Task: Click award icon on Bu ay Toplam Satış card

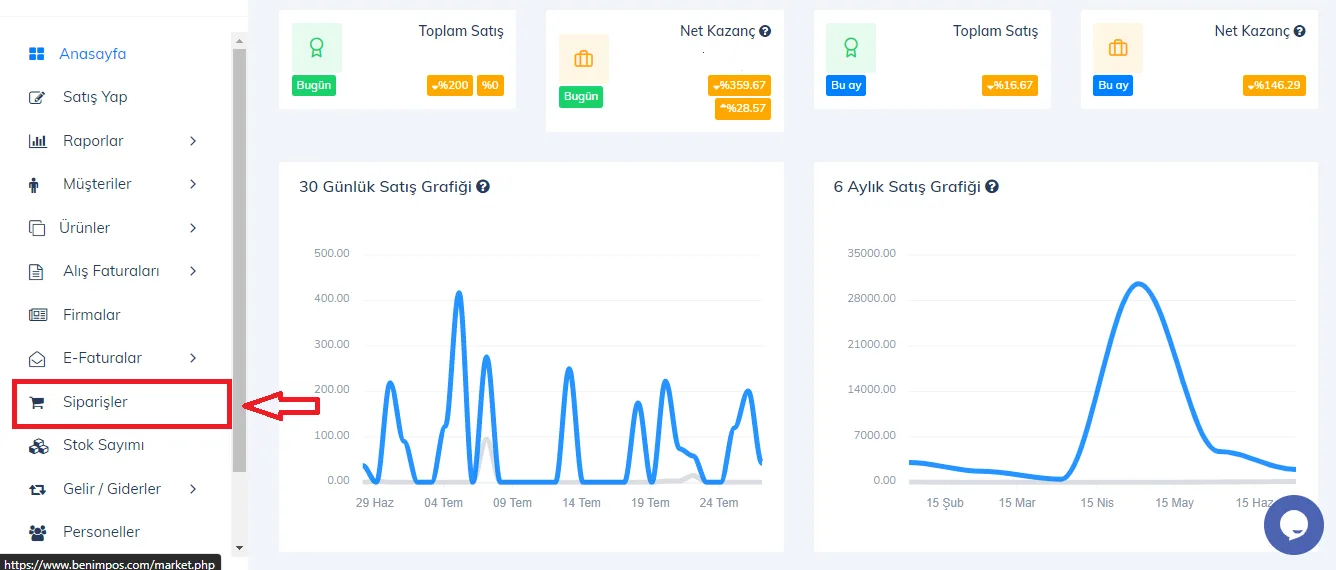Action: click(851, 47)
